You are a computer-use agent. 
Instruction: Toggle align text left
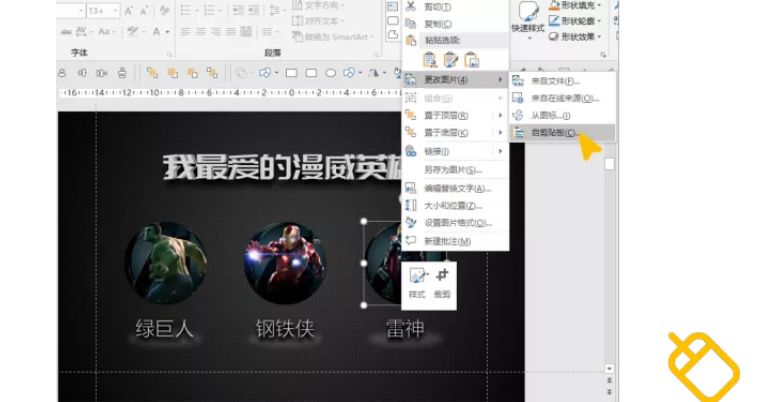(185, 32)
